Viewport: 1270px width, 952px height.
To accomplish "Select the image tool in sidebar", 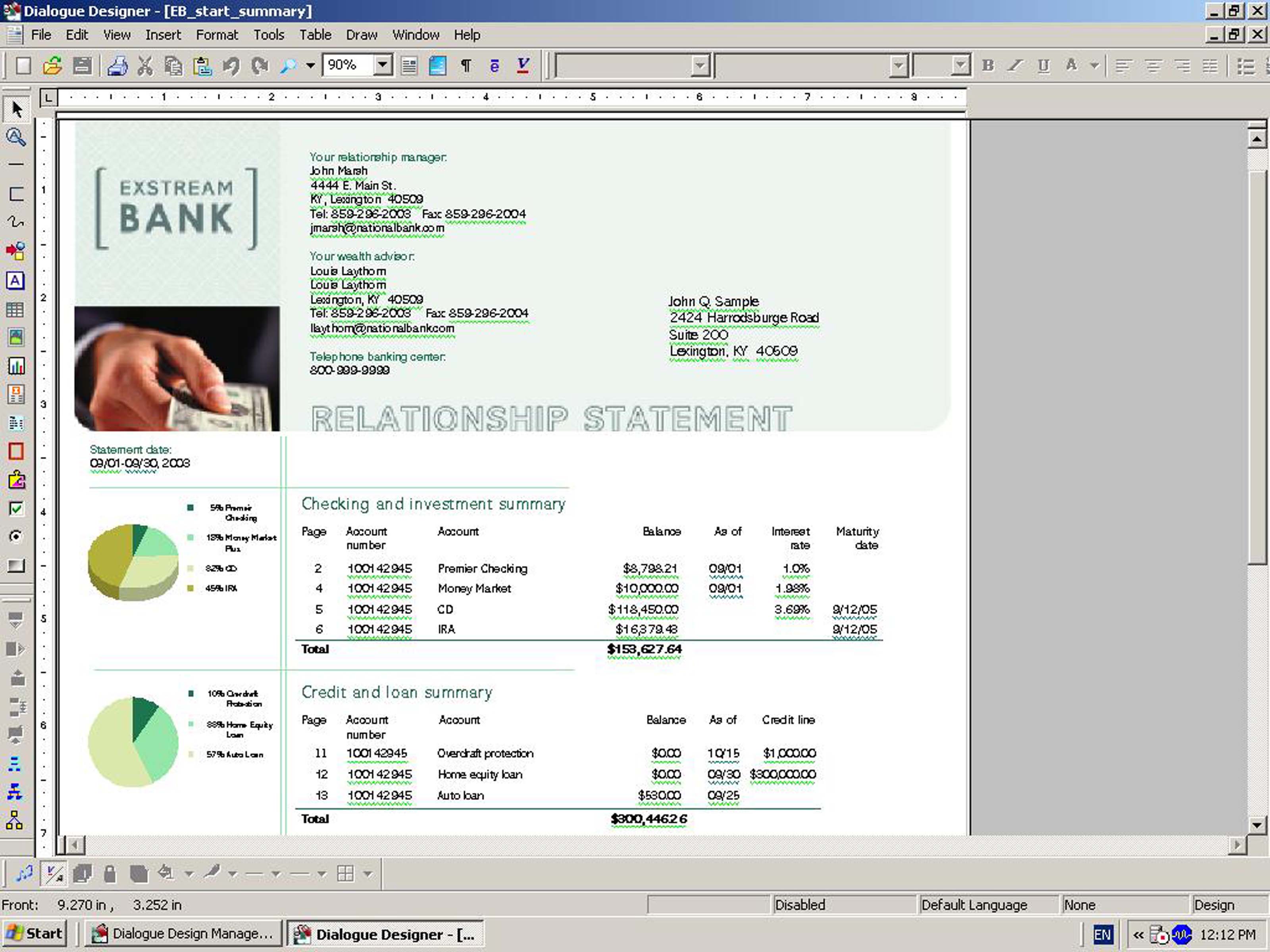I will tap(15, 338).
